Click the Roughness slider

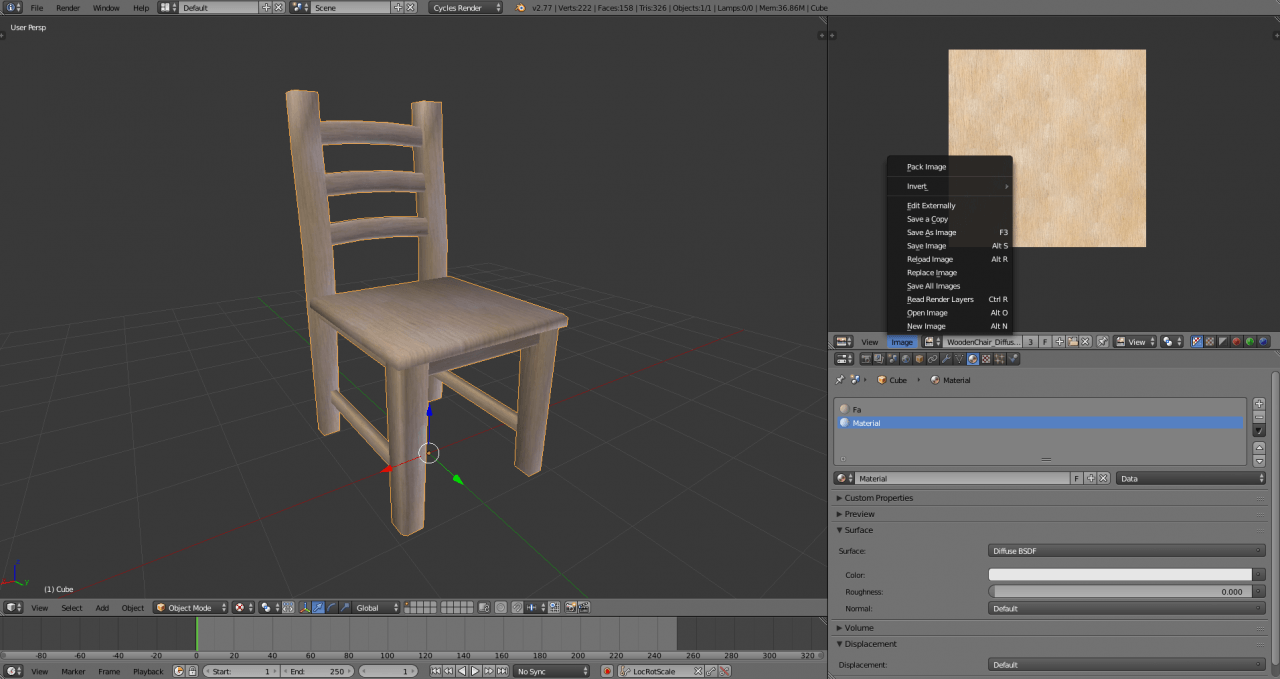point(1120,592)
